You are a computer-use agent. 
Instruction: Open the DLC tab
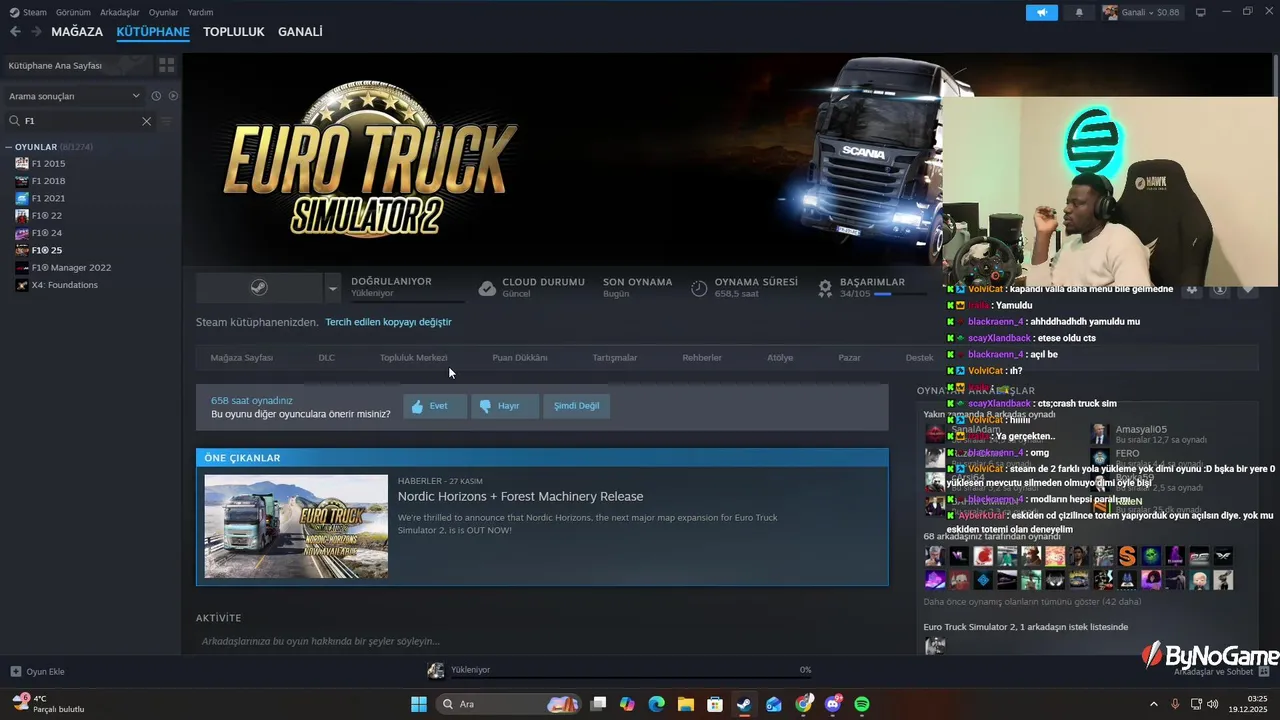326,357
